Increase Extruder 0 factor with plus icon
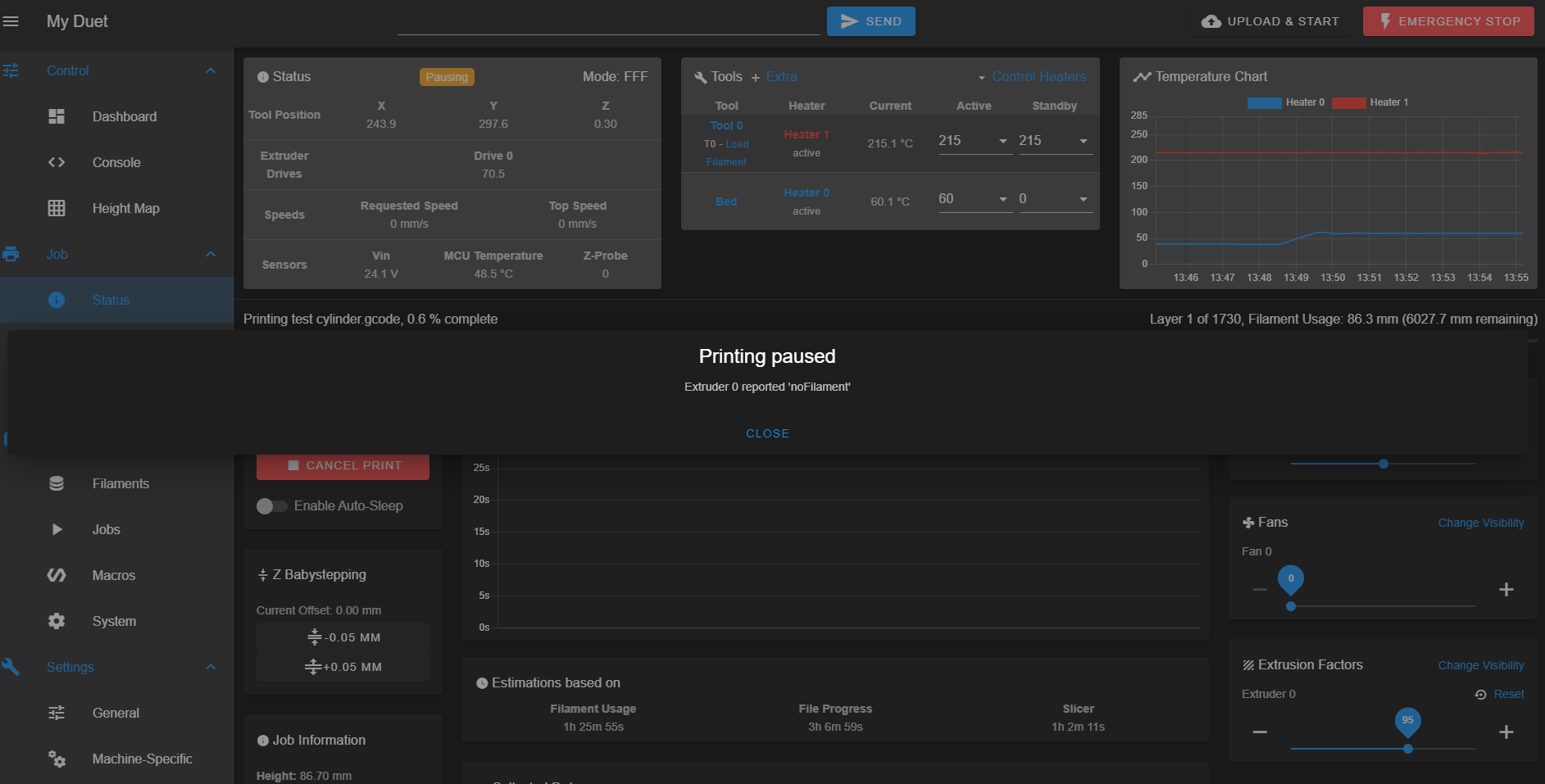This screenshot has width=1545, height=784. click(x=1506, y=732)
